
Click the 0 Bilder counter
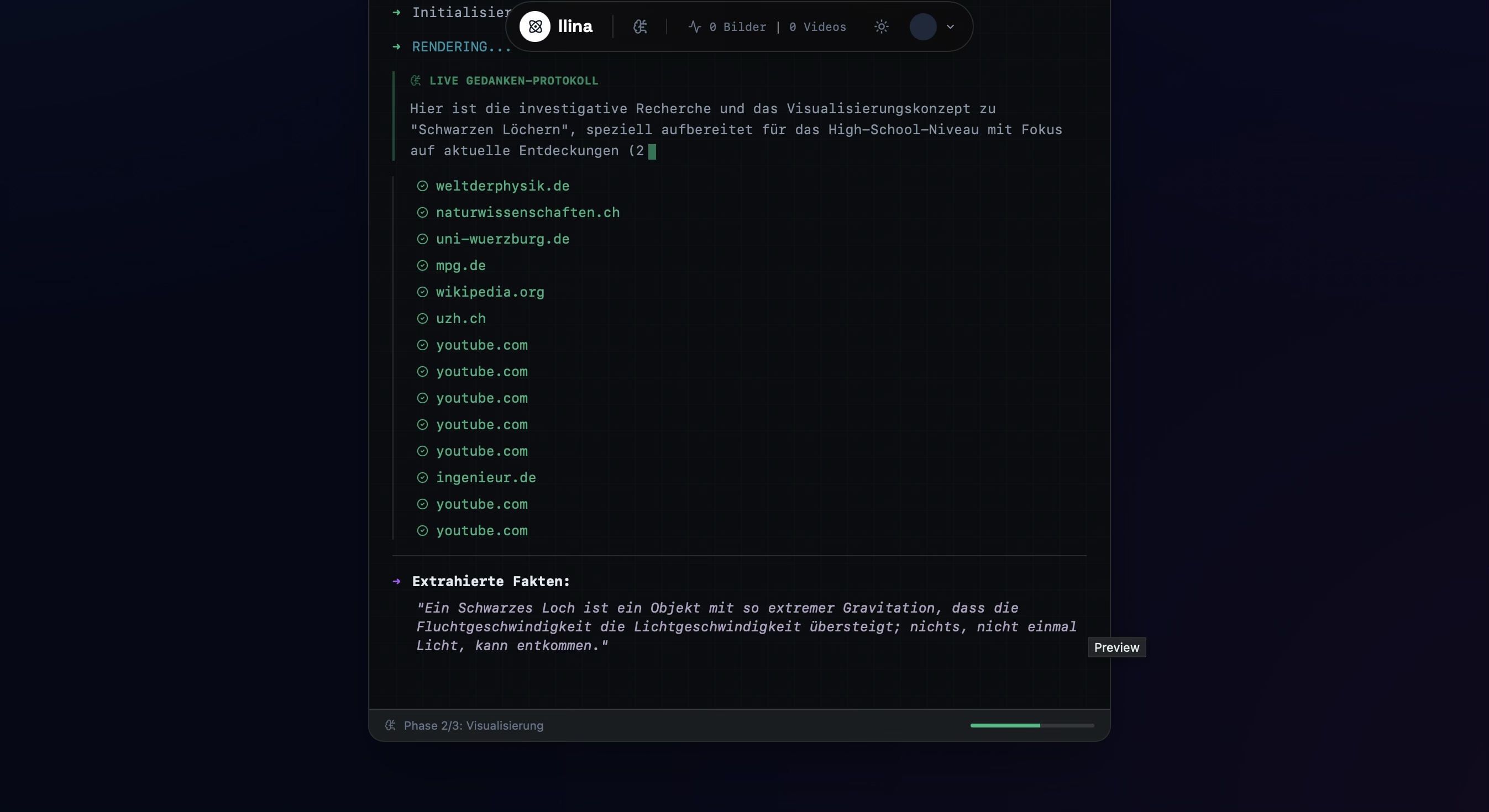737,27
